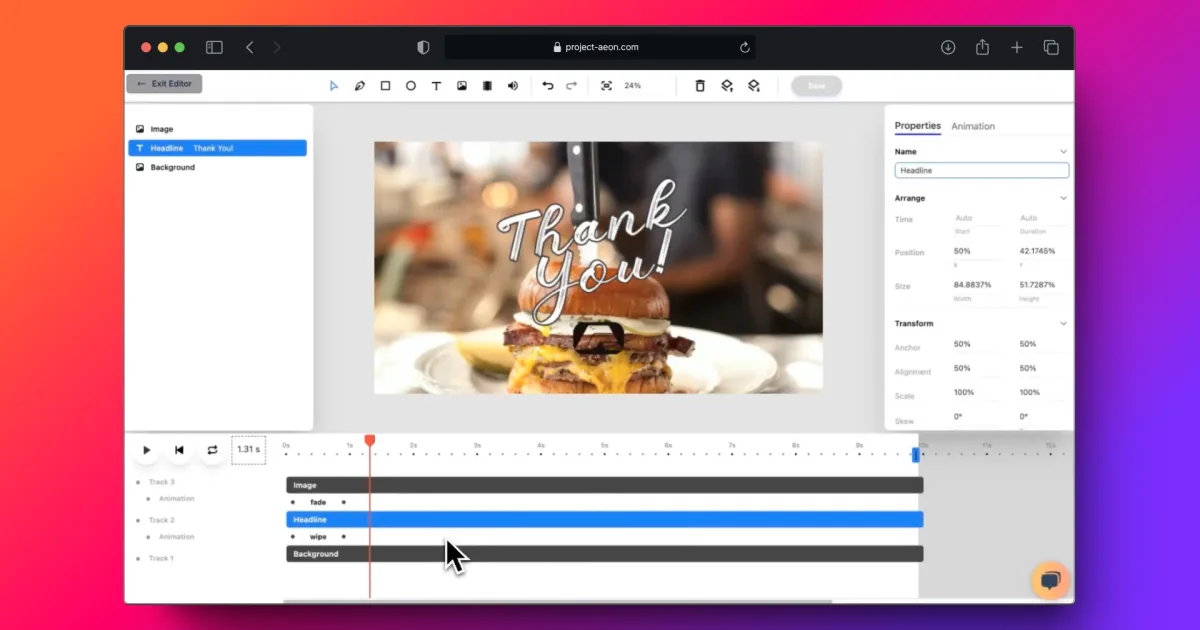Undo the last action
The image size is (1200, 630).
[x=547, y=86]
